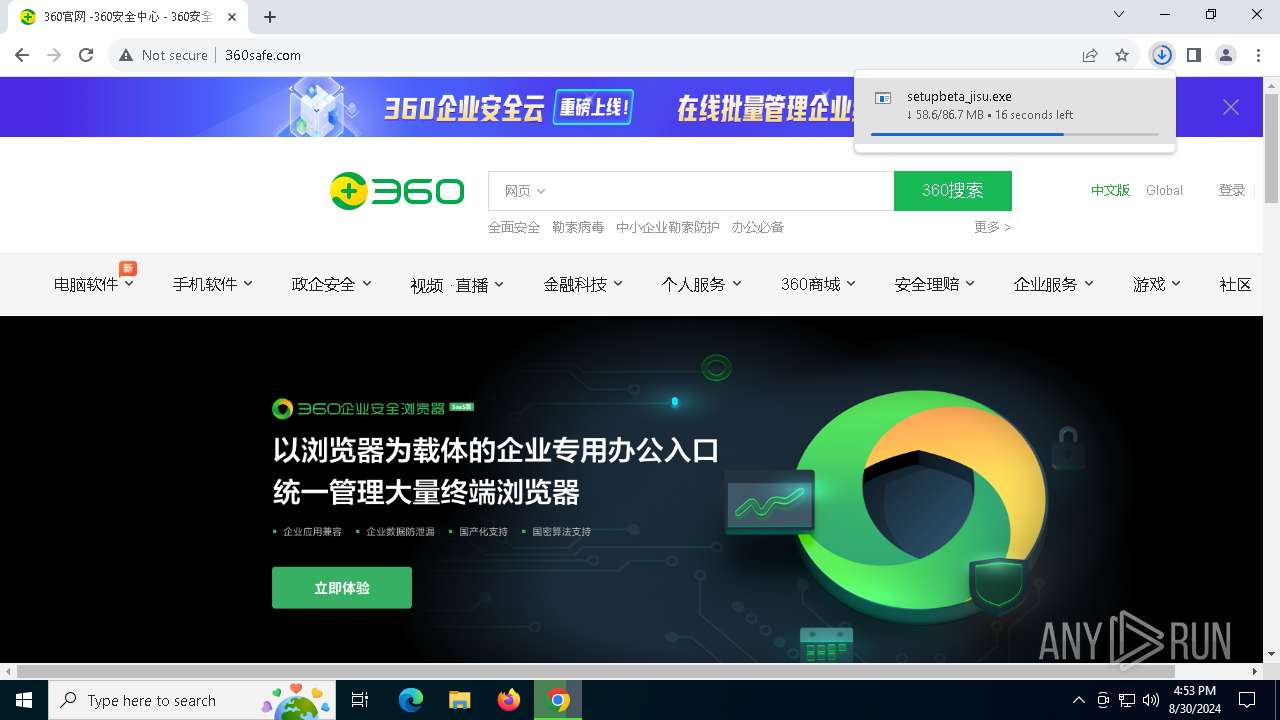Open Windows notification center
1280x720 pixels.
[1247, 700]
